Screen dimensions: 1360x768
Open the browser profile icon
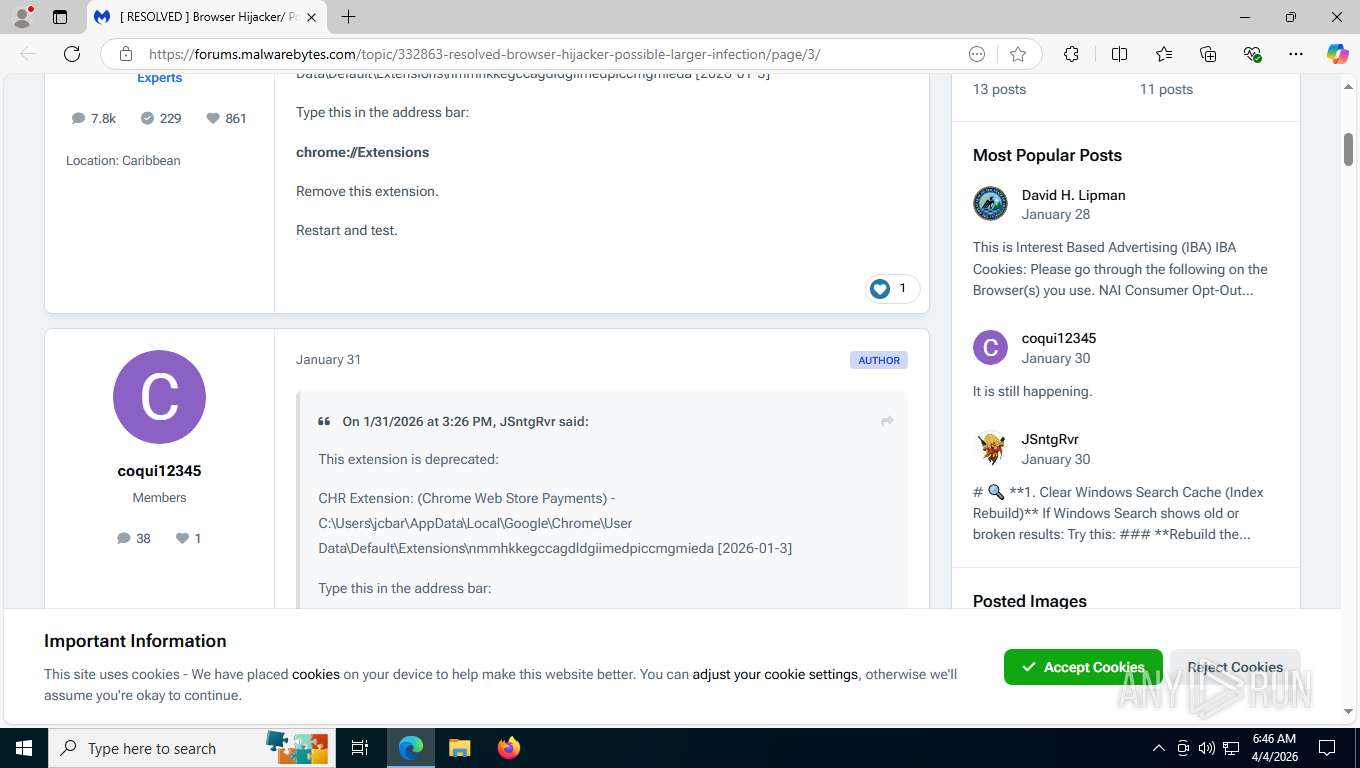click(x=22, y=17)
